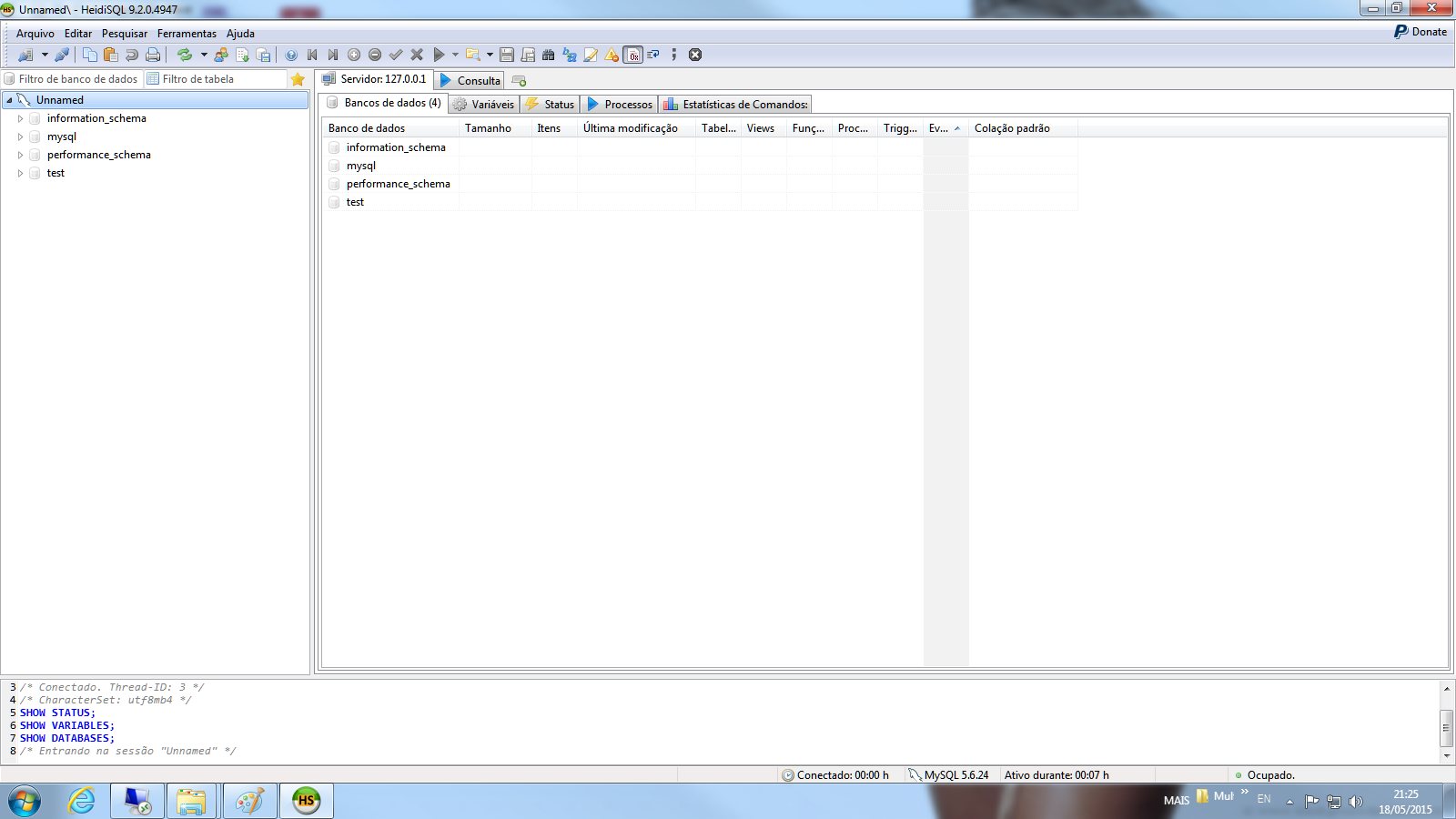
Task: Switch to the Variáveis tab
Action: pyautogui.click(x=484, y=105)
